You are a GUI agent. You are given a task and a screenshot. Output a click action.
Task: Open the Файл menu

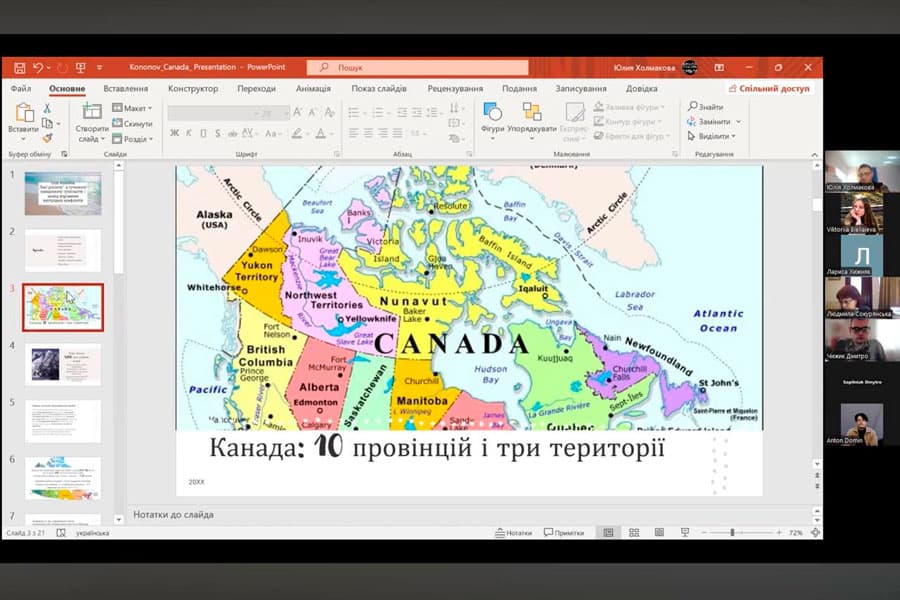(x=21, y=88)
